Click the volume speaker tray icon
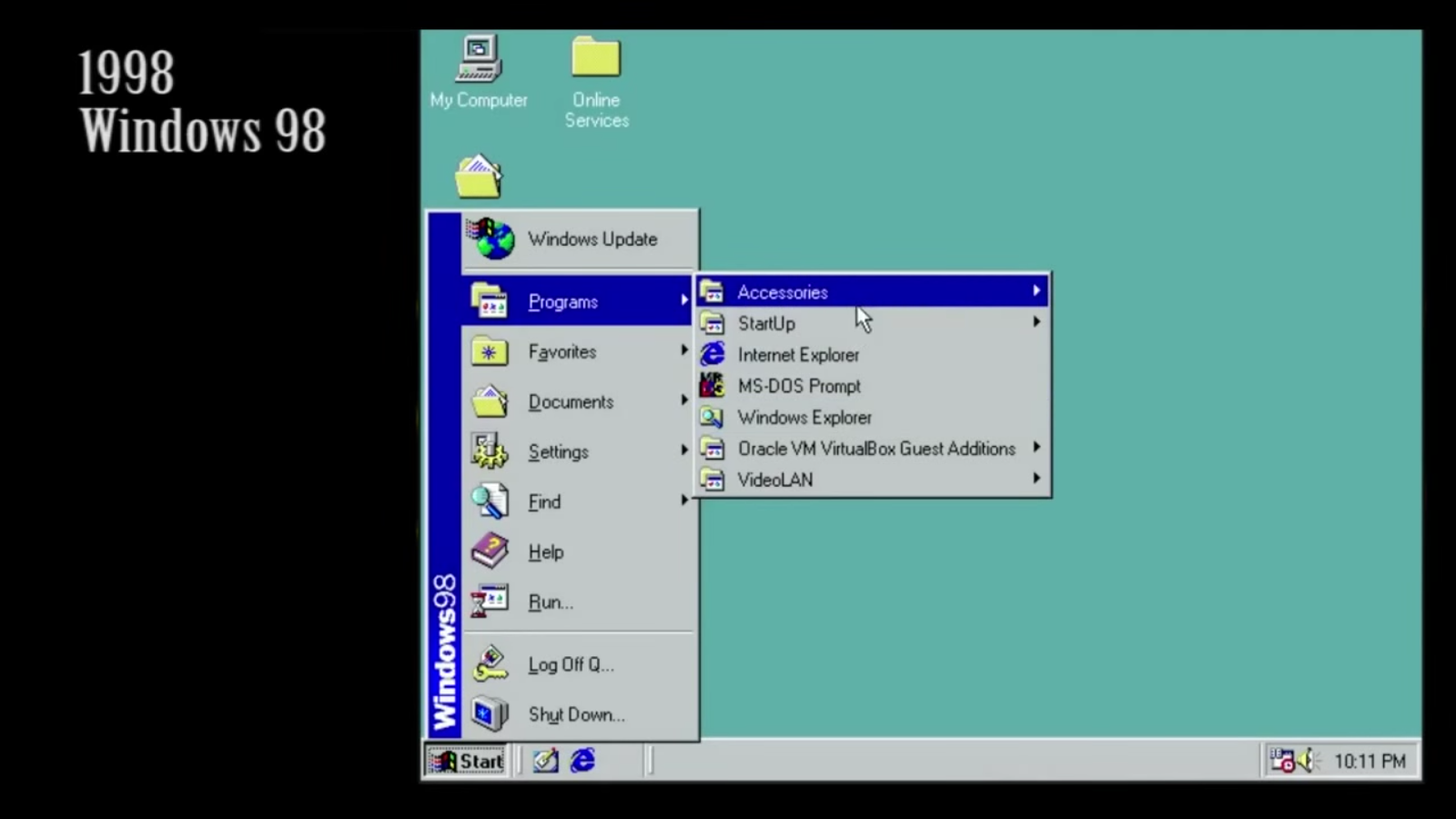1456x819 pixels. pyautogui.click(x=1308, y=760)
